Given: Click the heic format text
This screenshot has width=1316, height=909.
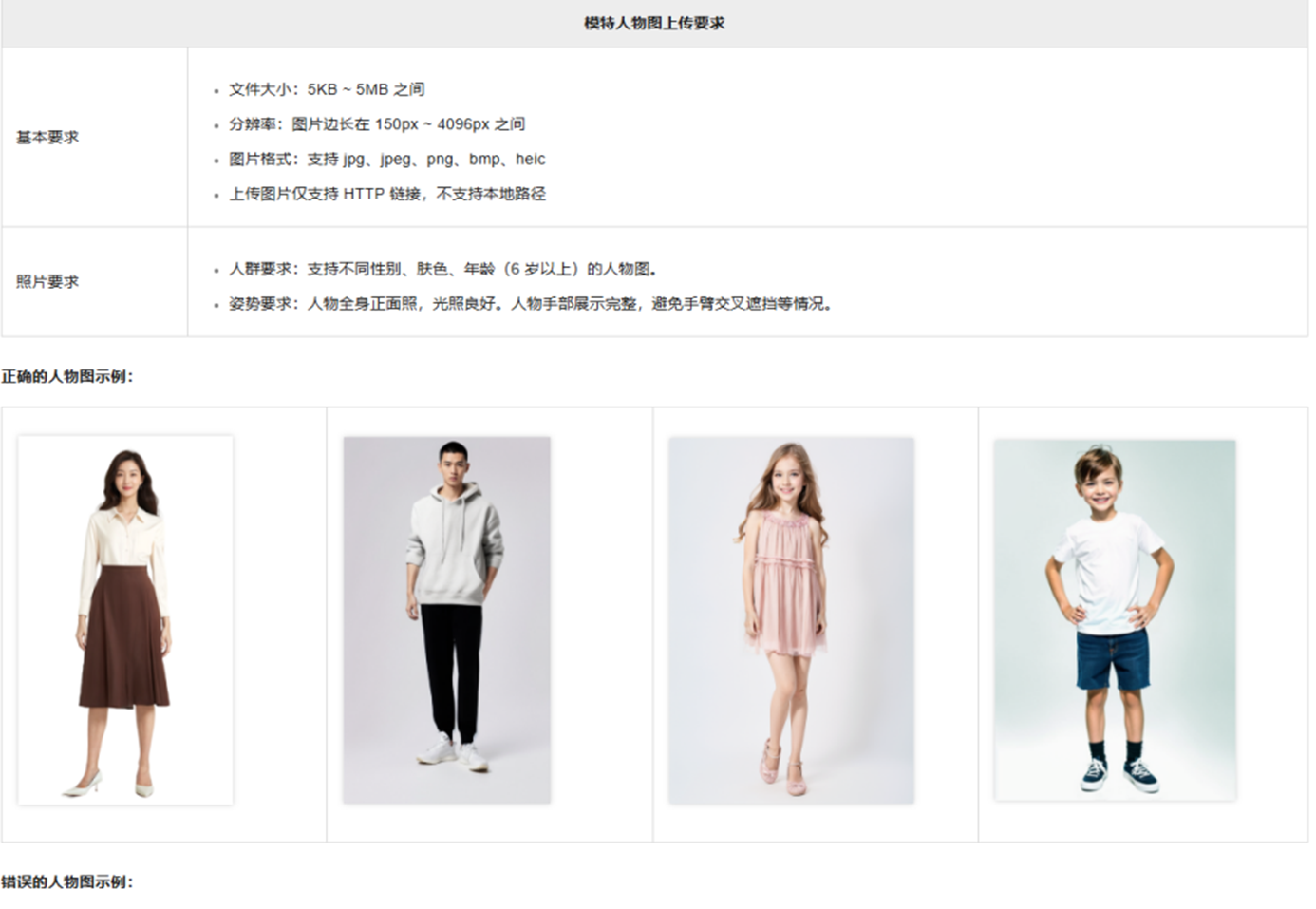Looking at the screenshot, I should 530,160.
